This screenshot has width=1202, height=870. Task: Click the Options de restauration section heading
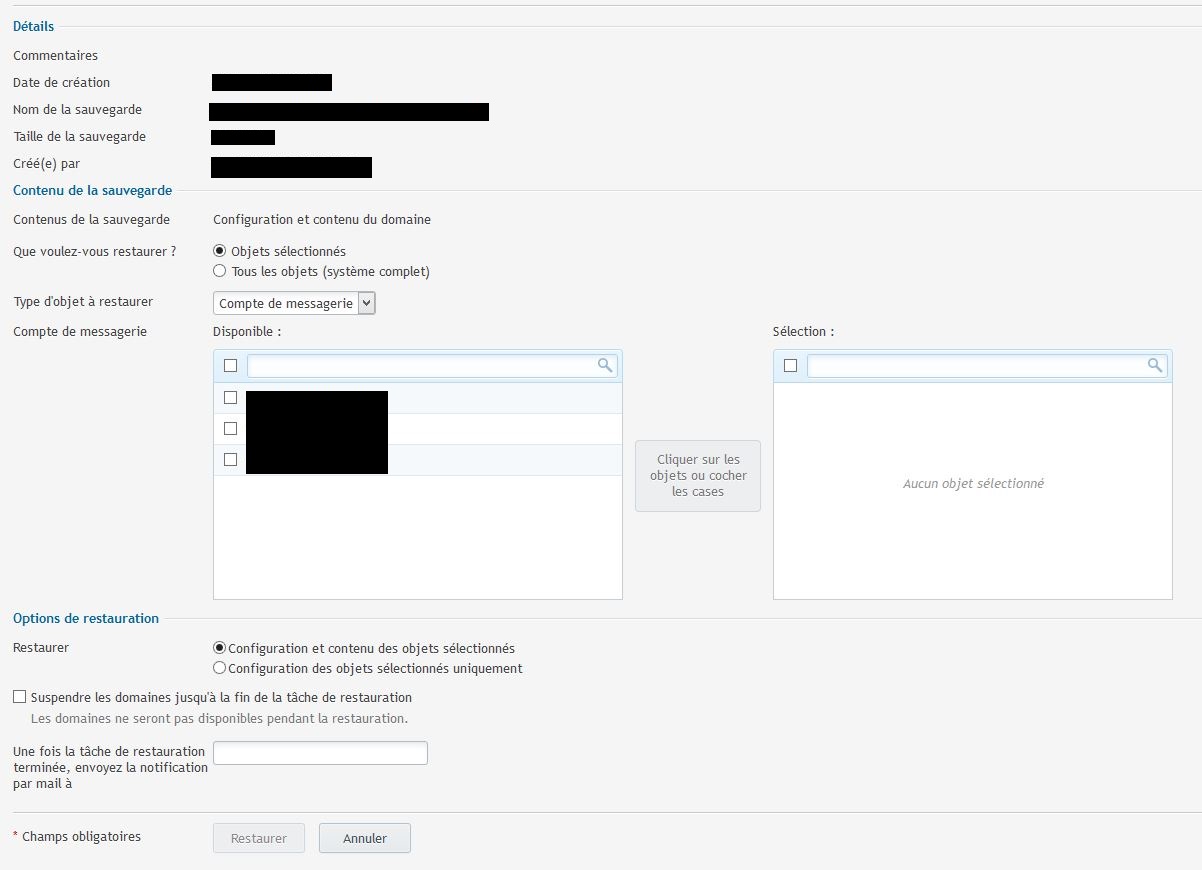(85, 618)
